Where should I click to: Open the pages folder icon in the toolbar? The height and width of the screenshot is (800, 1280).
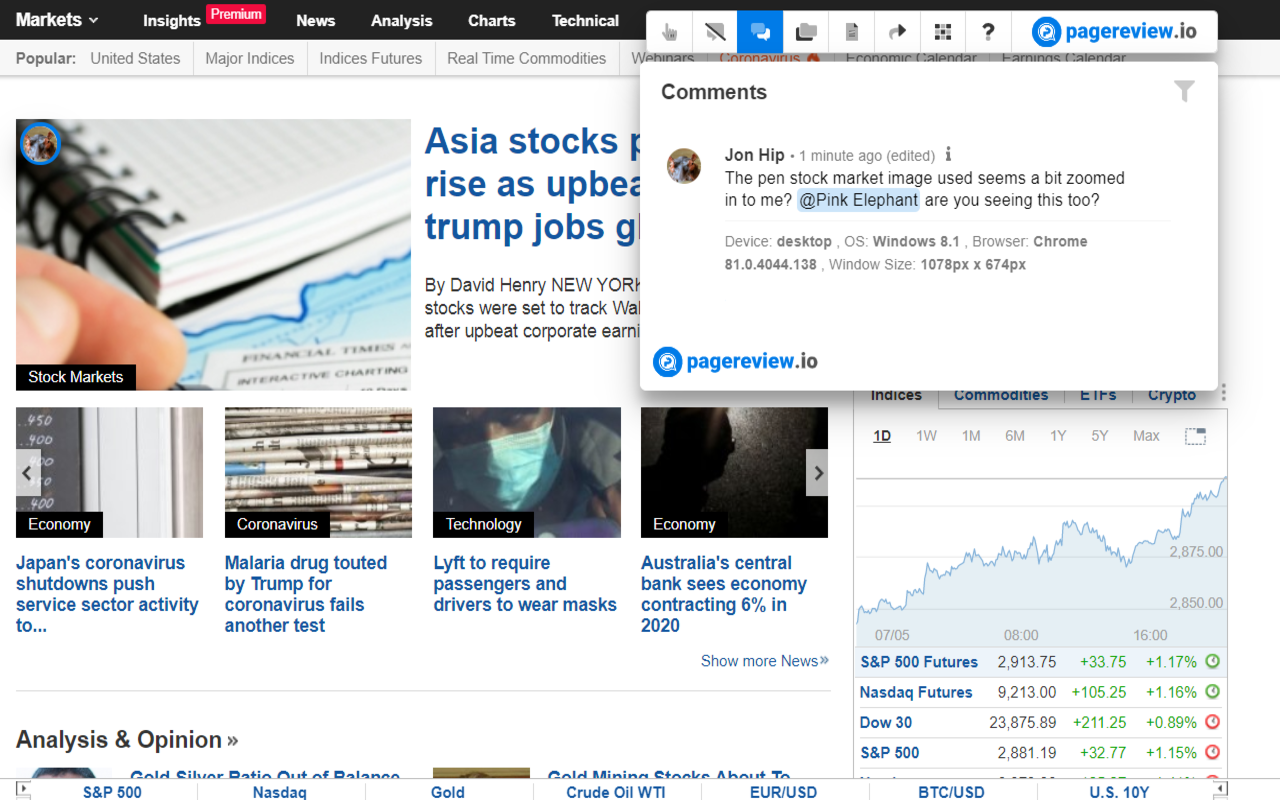pos(805,31)
